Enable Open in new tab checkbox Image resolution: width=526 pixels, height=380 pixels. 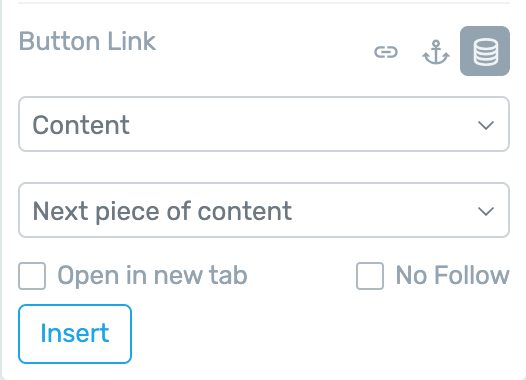[32, 276]
